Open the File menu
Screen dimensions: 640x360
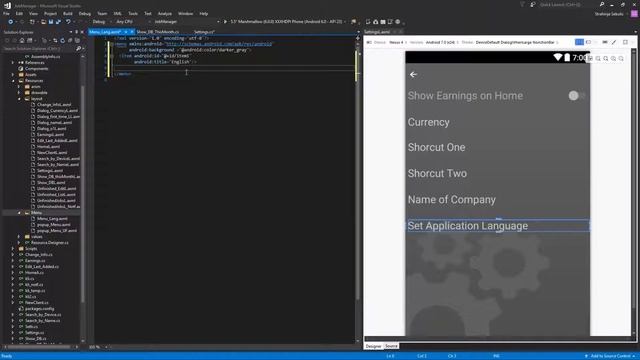point(6,13)
